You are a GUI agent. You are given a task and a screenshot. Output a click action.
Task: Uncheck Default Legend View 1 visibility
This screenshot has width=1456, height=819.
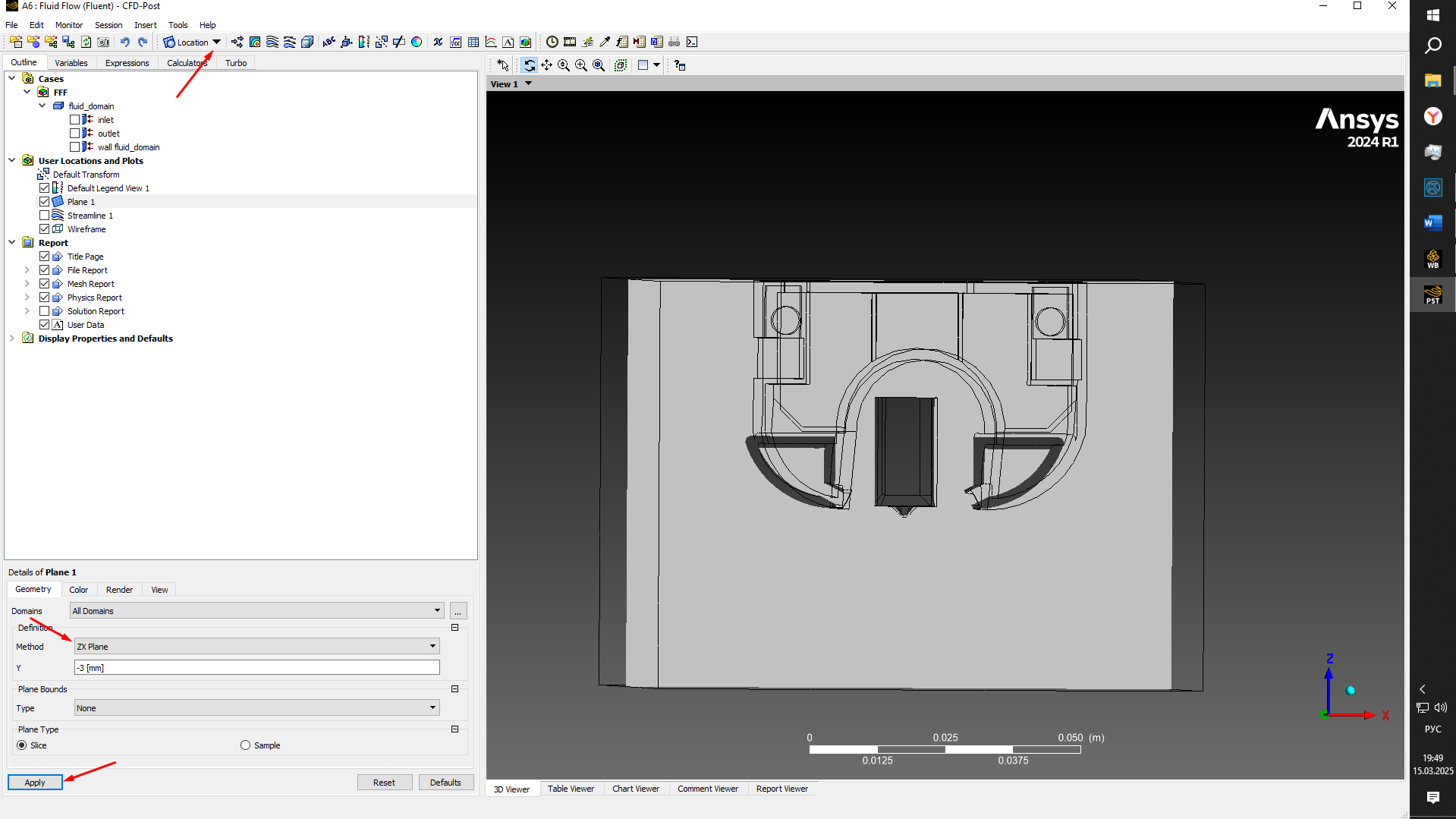(44, 188)
